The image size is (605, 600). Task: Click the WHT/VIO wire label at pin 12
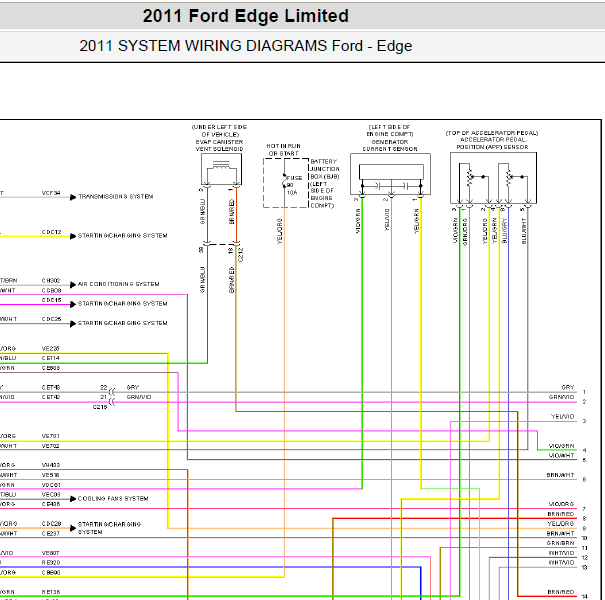(561, 553)
